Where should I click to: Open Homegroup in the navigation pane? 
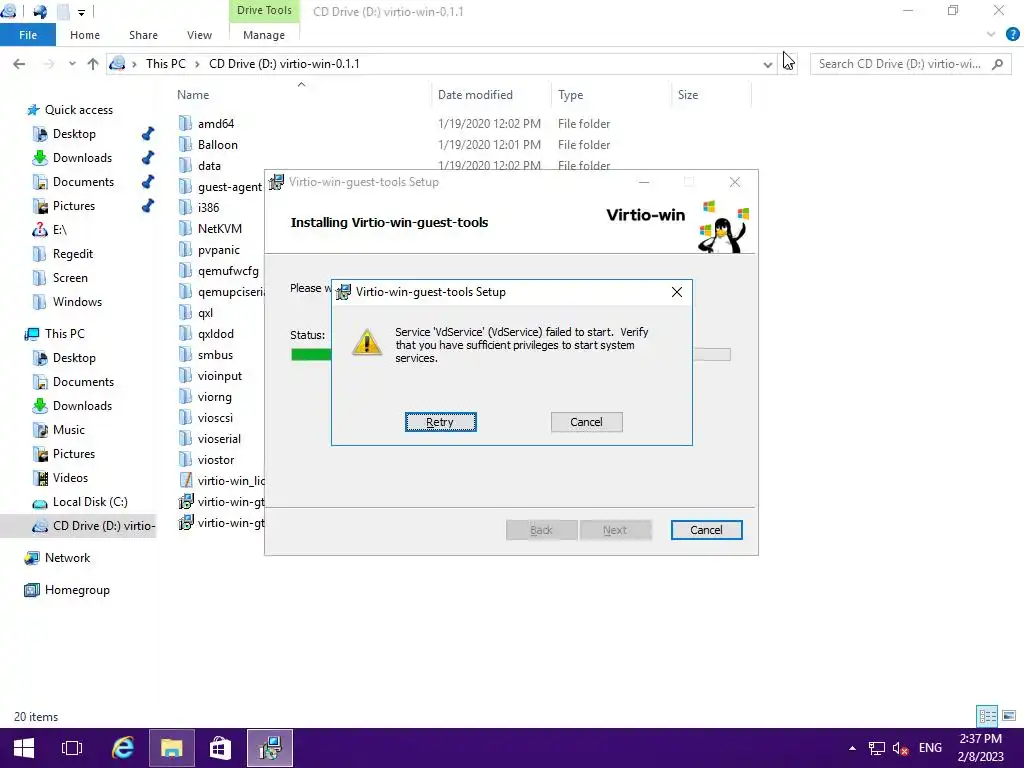click(x=77, y=590)
